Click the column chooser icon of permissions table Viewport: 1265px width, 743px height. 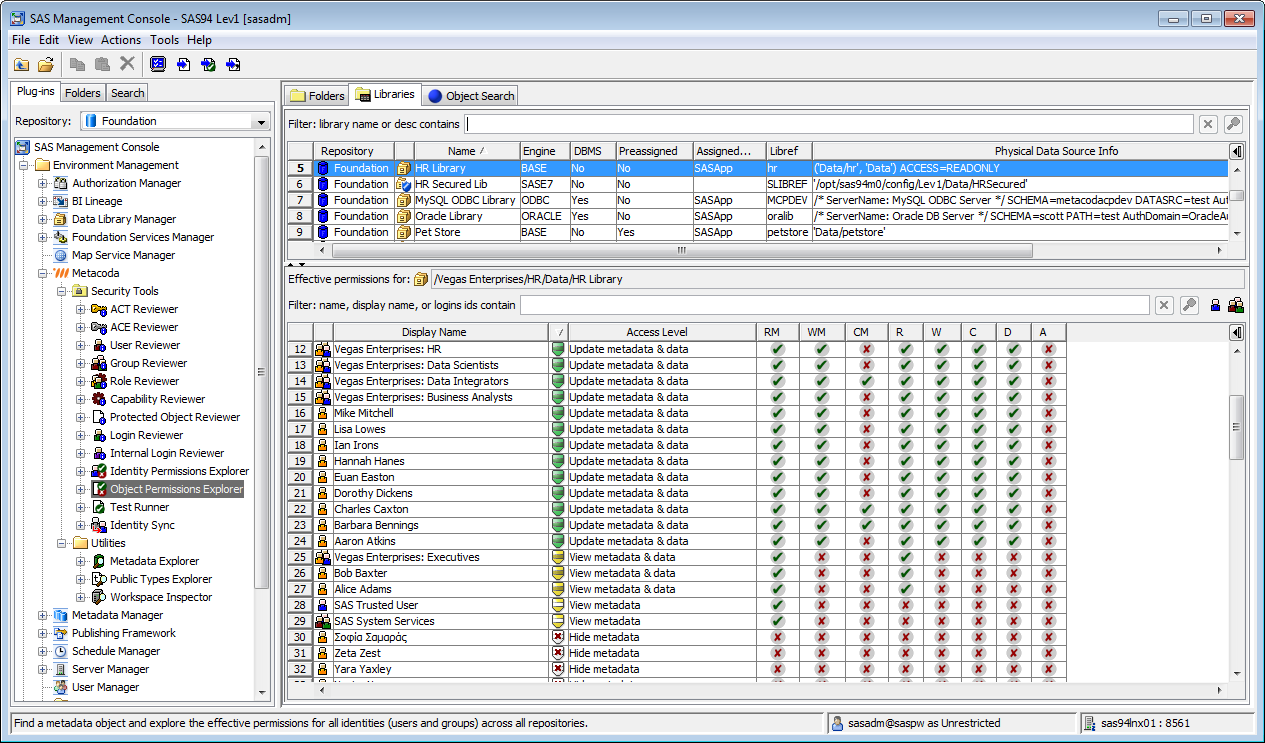1237,332
